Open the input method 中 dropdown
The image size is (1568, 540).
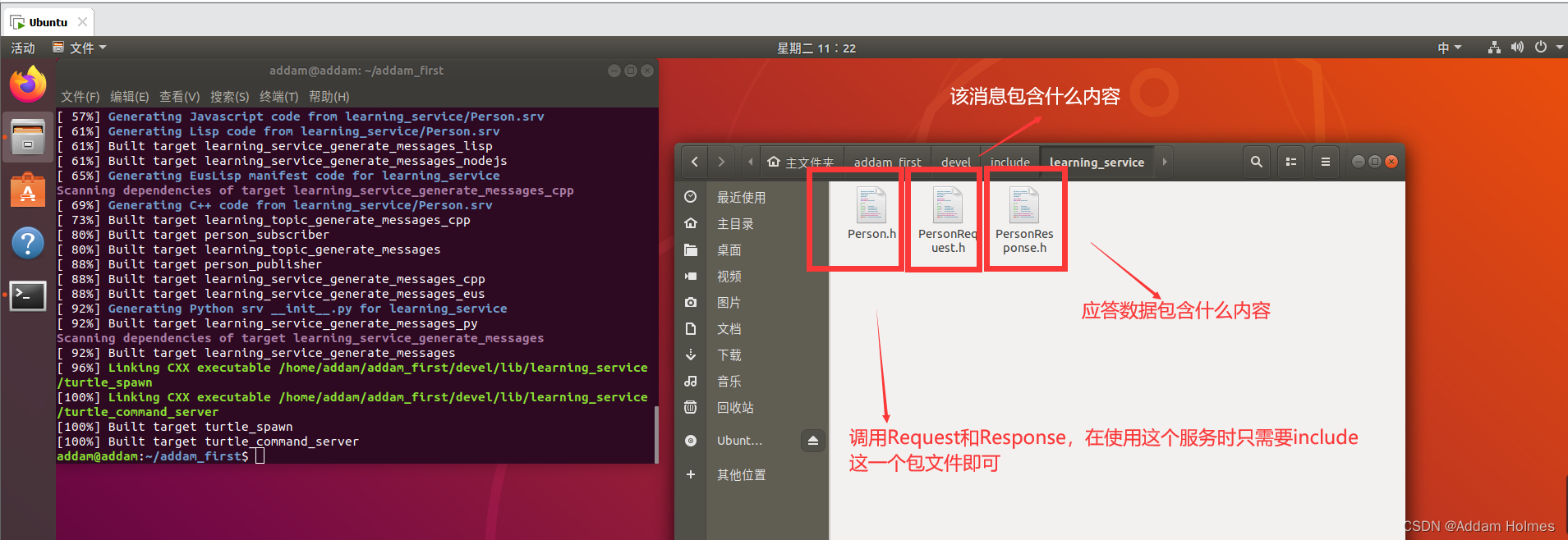tap(1449, 48)
